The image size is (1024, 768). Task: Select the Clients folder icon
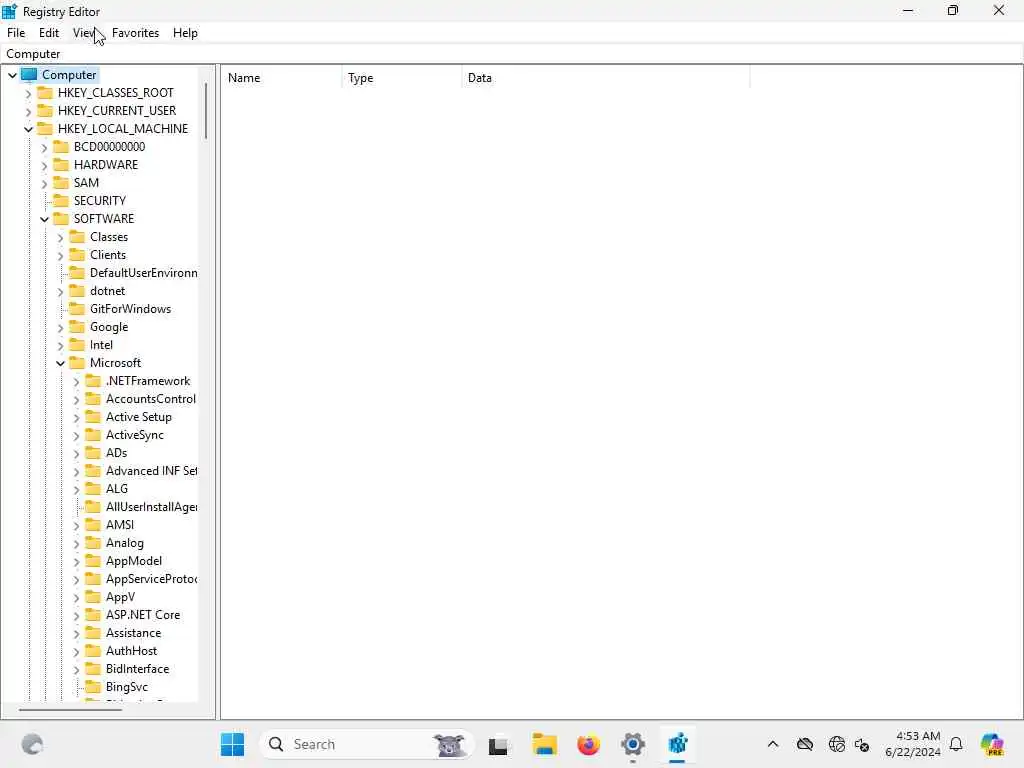click(x=77, y=254)
